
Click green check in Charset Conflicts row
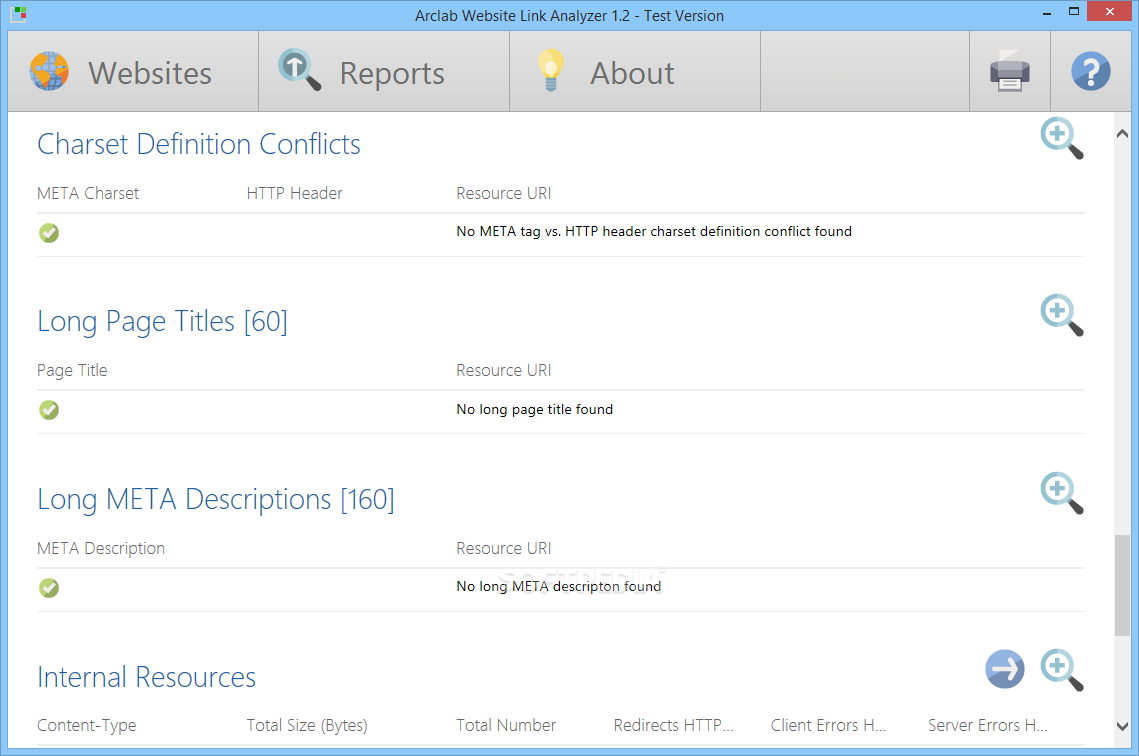click(x=49, y=233)
